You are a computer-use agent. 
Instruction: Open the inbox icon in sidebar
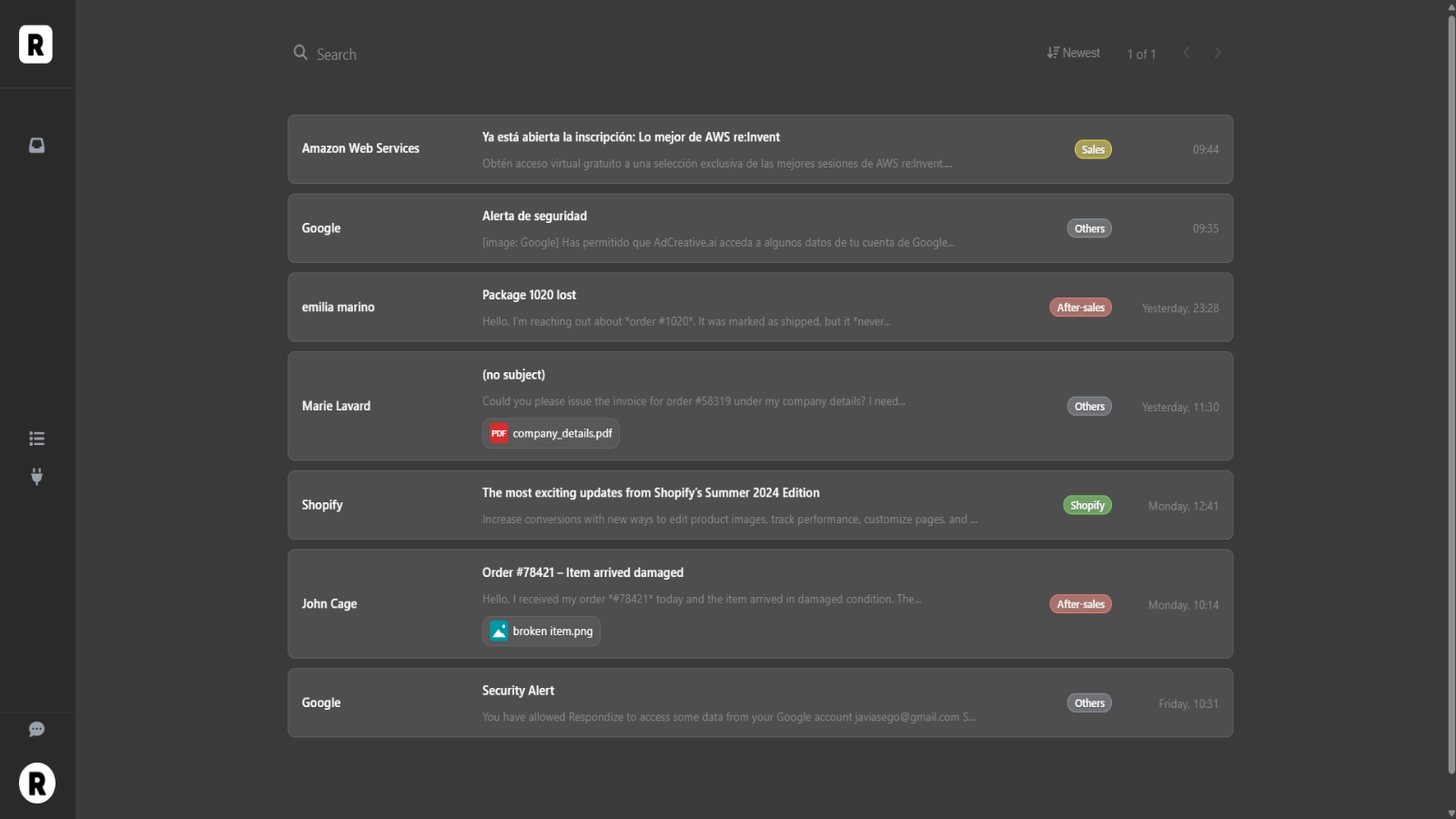click(36, 146)
